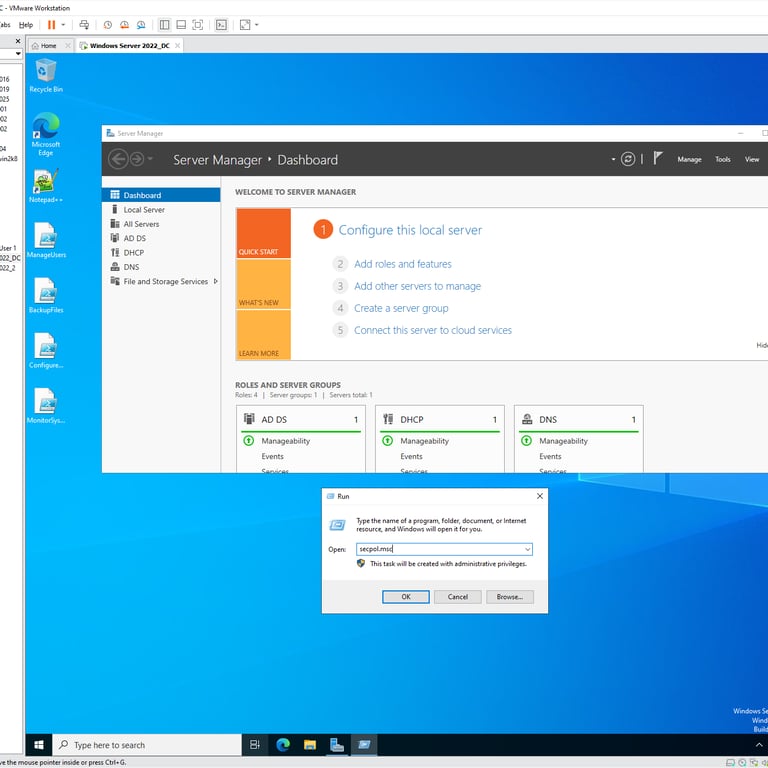
Task: Toggle VMware thumbnail bar view icon
Action: pos(181,24)
